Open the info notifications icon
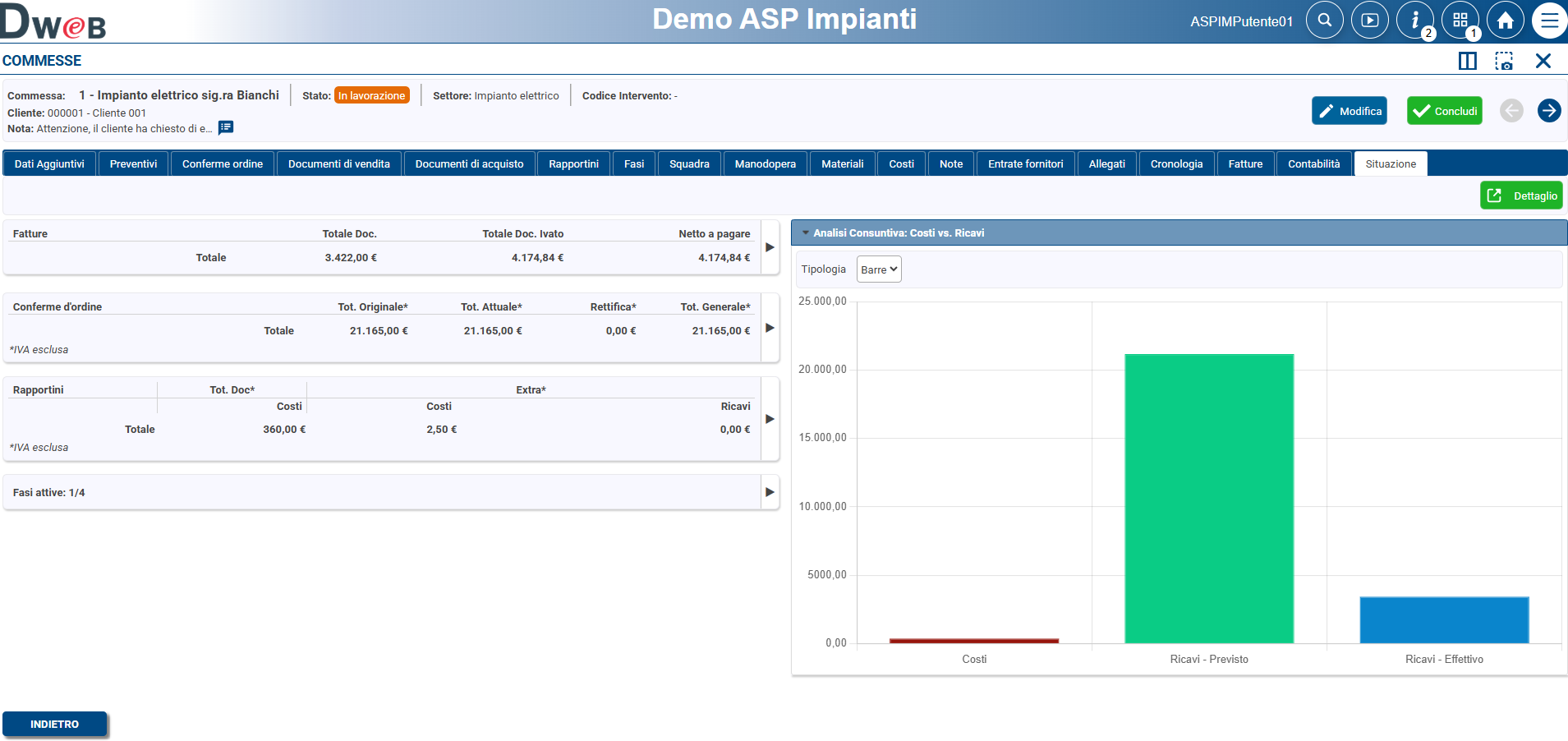Image resolution: width=1568 pixels, height=741 pixels. (1414, 21)
